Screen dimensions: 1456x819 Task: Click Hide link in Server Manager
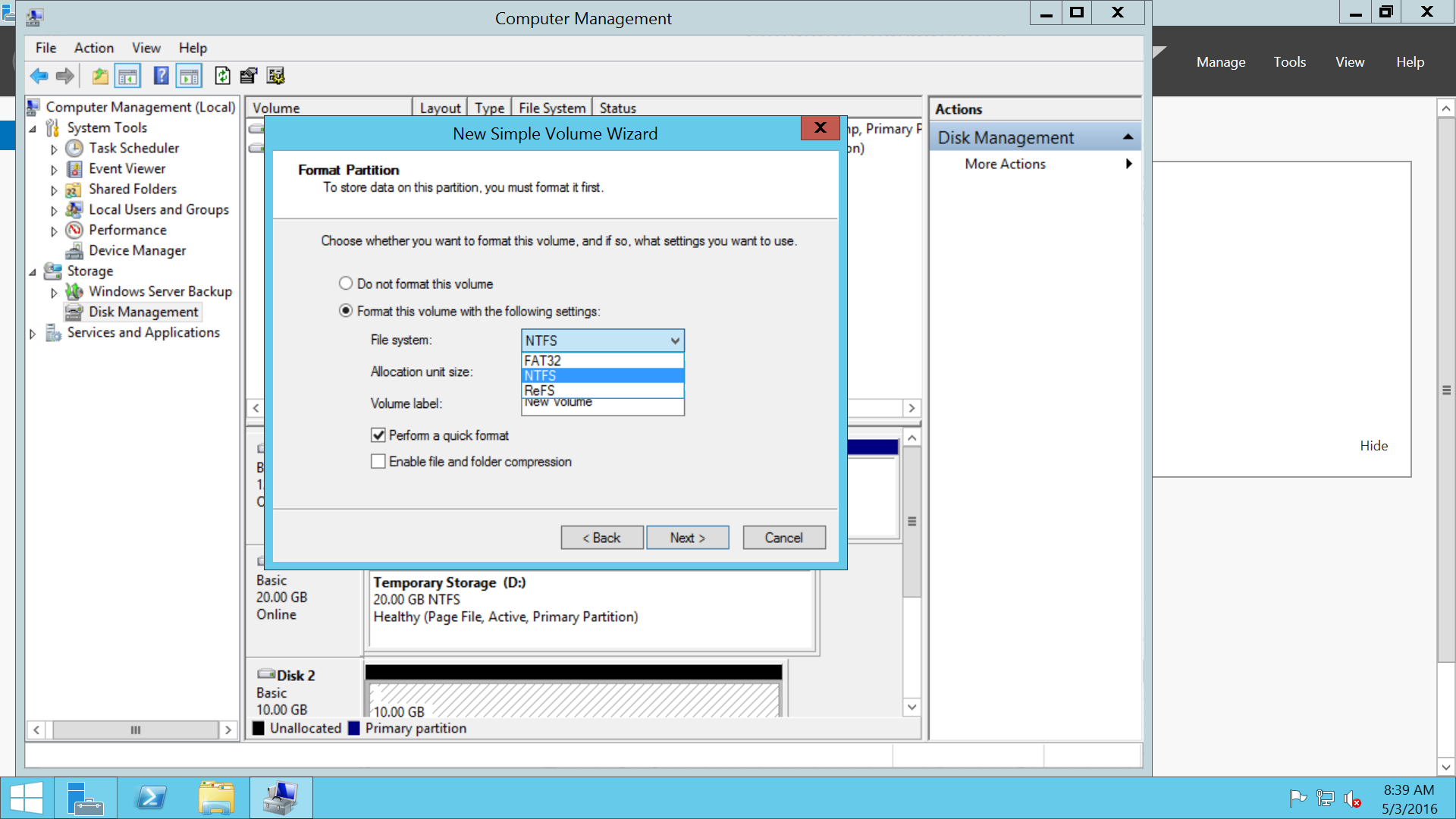[1373, 446]
